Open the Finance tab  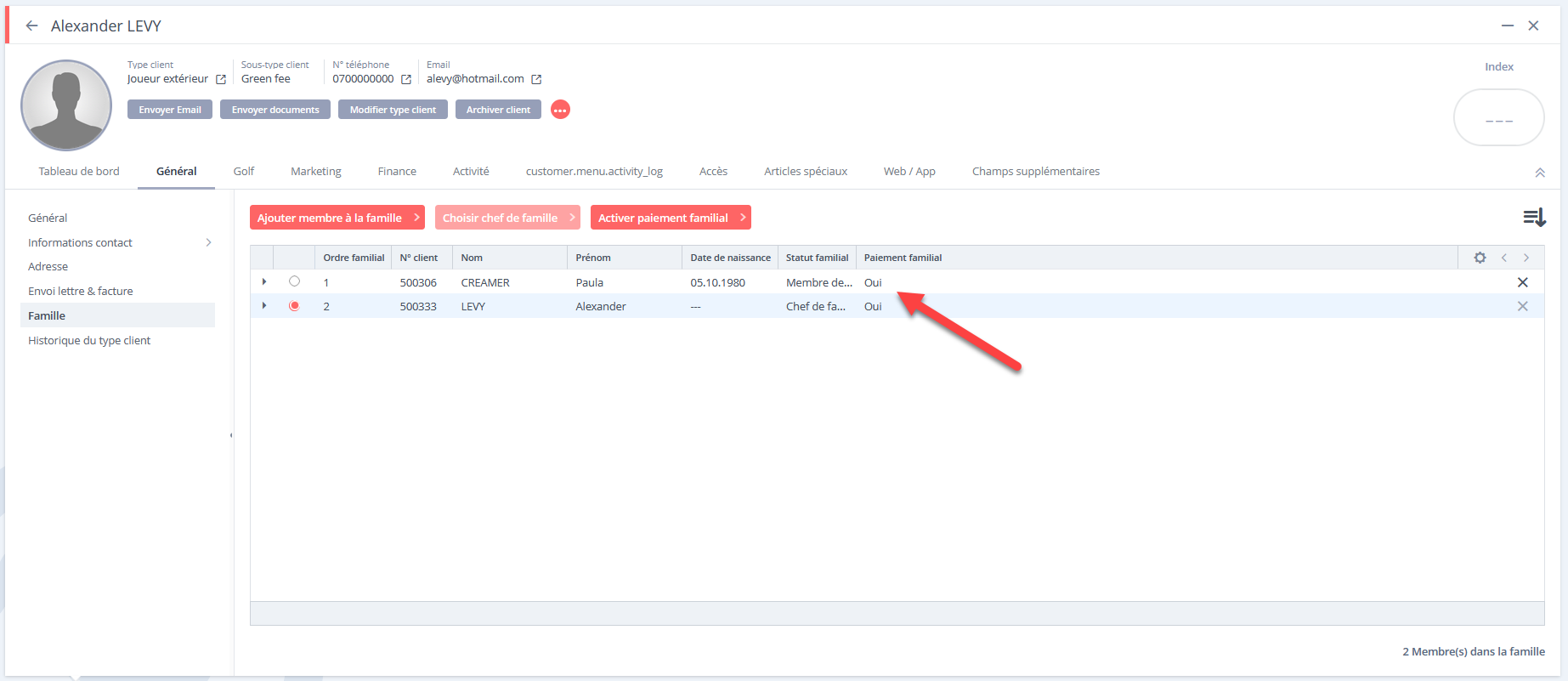(397, 171)
